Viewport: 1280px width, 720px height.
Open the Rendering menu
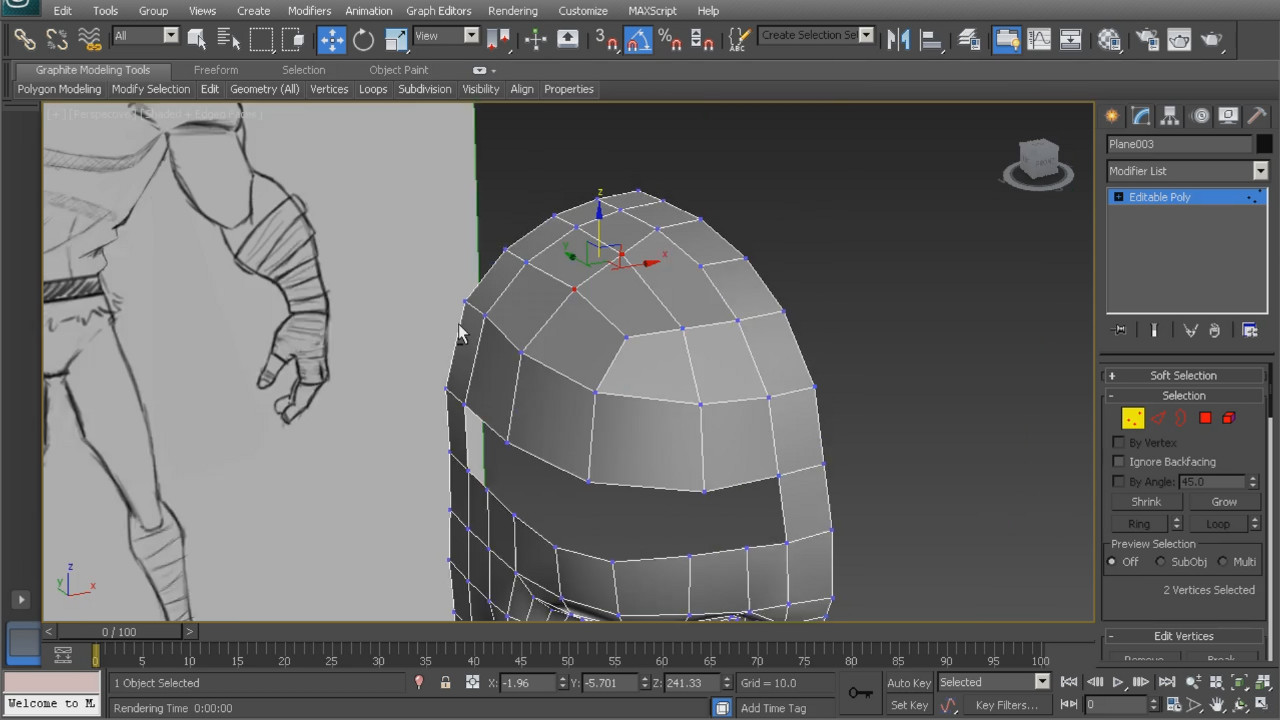coord(513,11)
